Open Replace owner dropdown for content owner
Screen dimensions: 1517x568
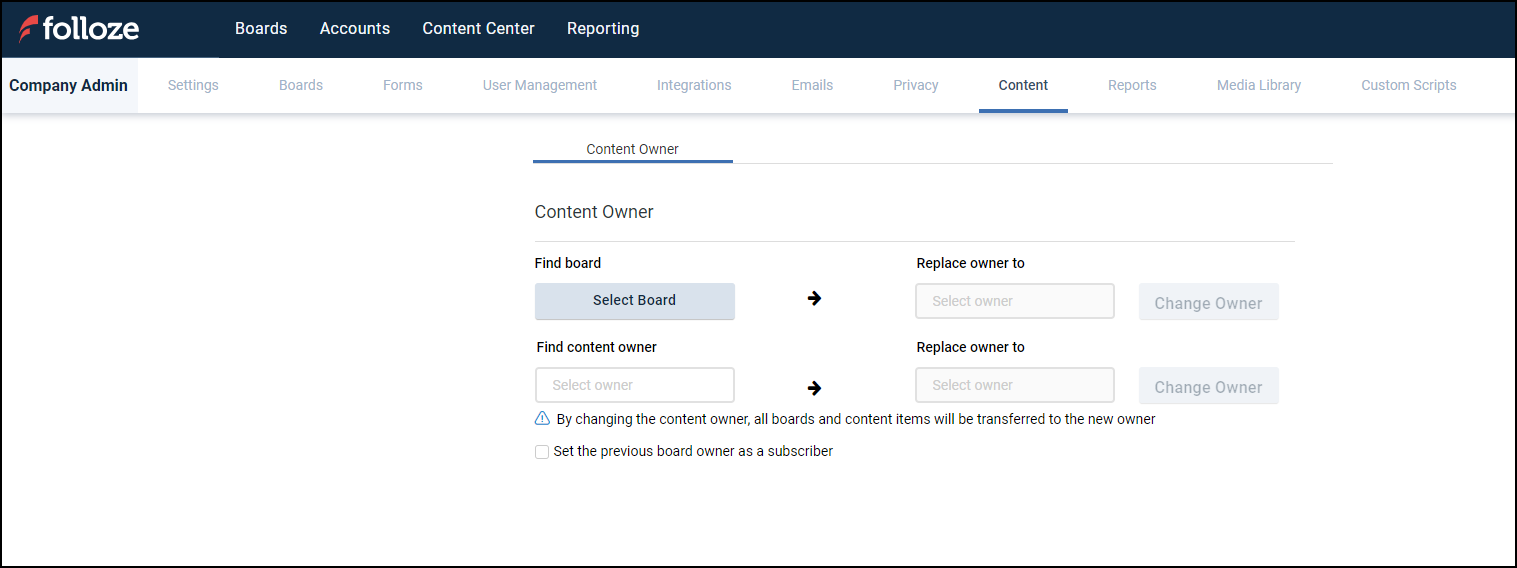tap(1014, 385)
